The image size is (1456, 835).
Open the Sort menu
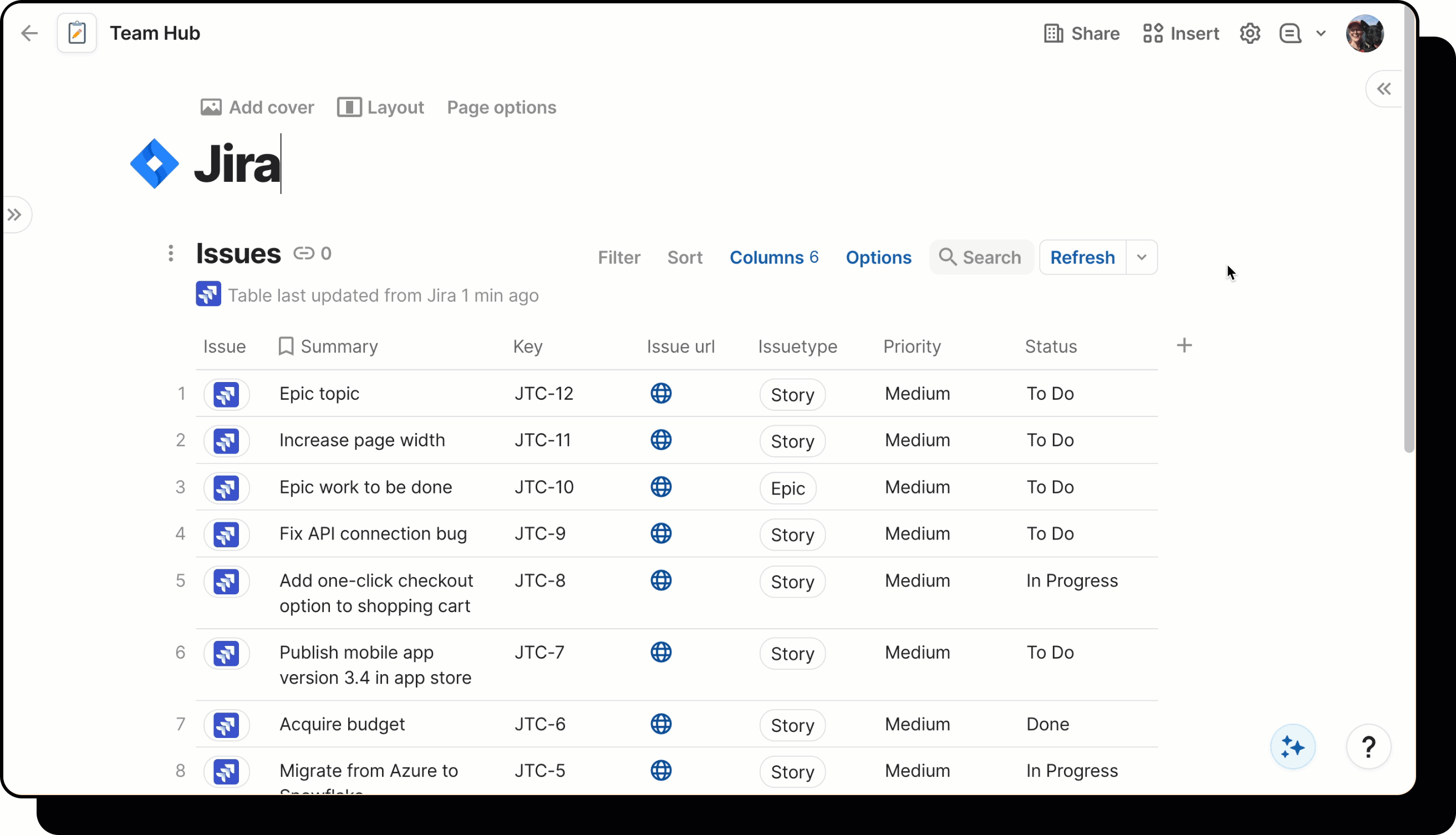(x=684, y=257)
